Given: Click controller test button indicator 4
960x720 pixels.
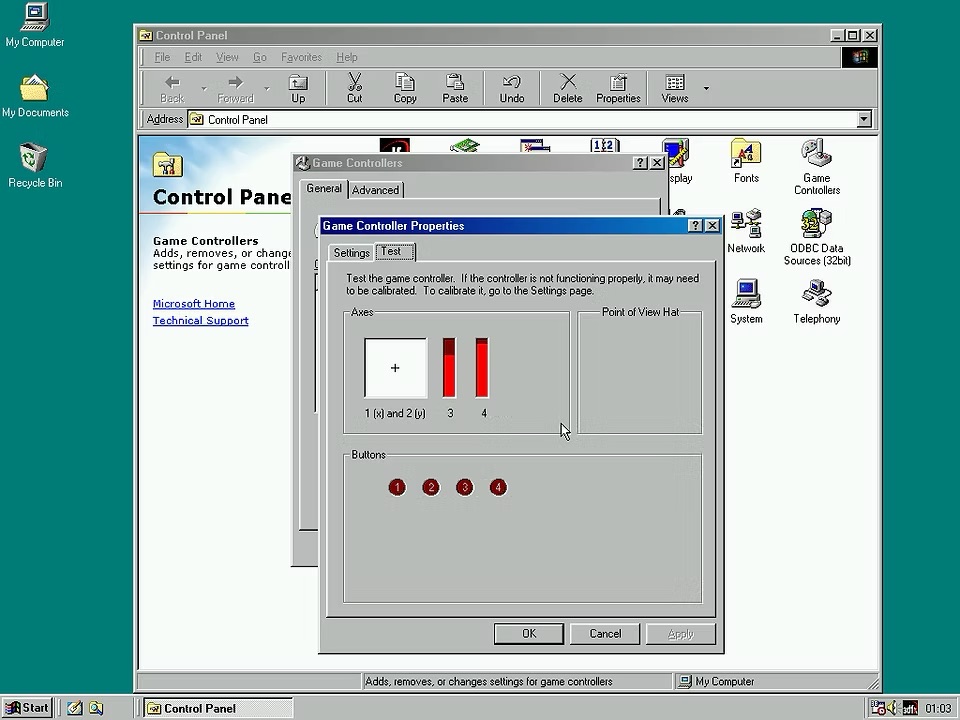Looking at the screenshot, I should coord(498,487).
